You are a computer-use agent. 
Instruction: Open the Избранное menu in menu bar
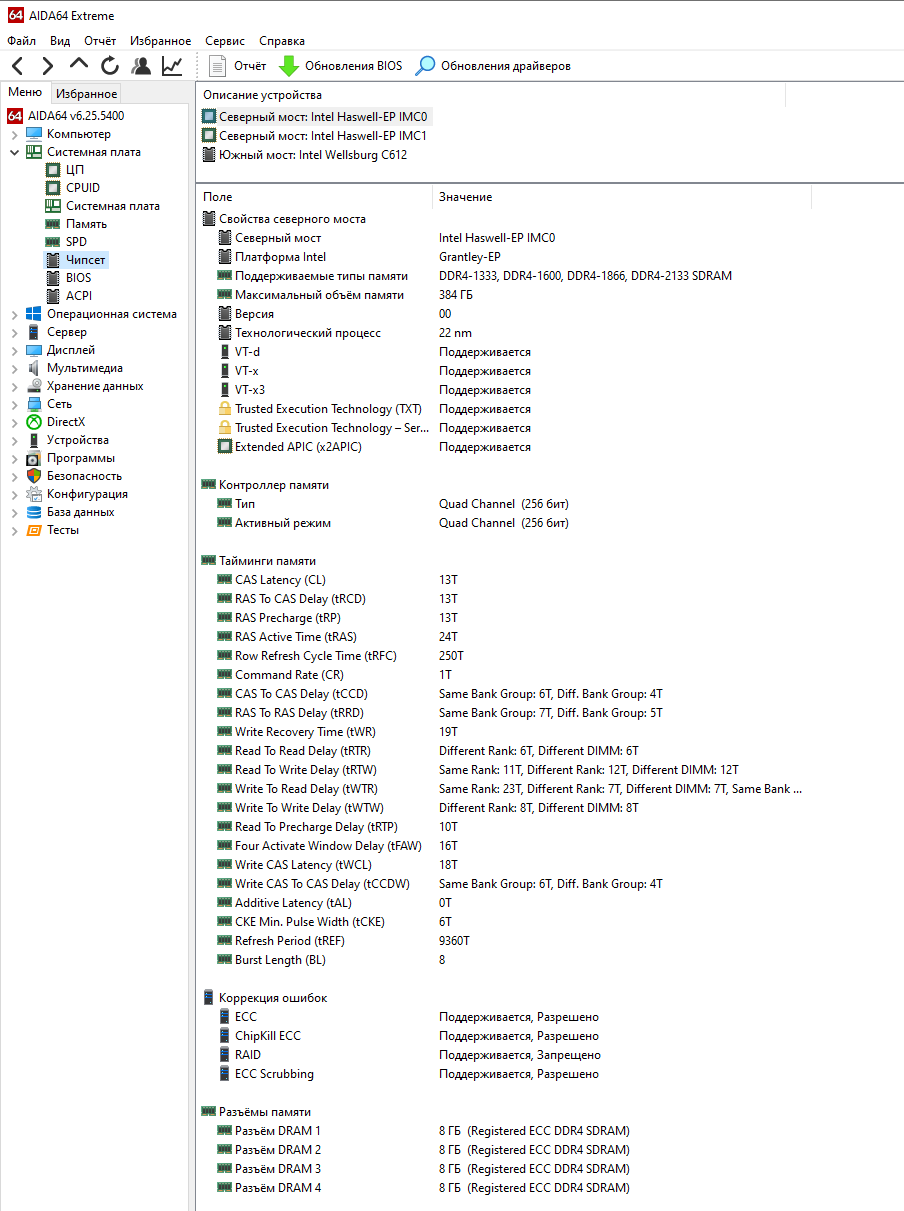pyautogui.click(x=160, y=41)
